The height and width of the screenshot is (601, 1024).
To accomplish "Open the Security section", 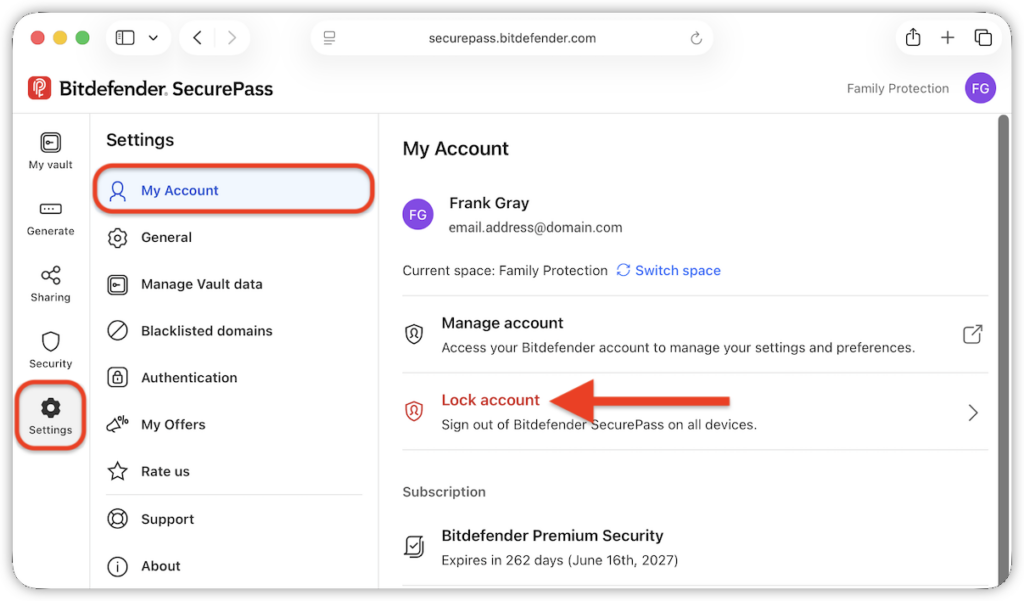I will tap(50, 349).
